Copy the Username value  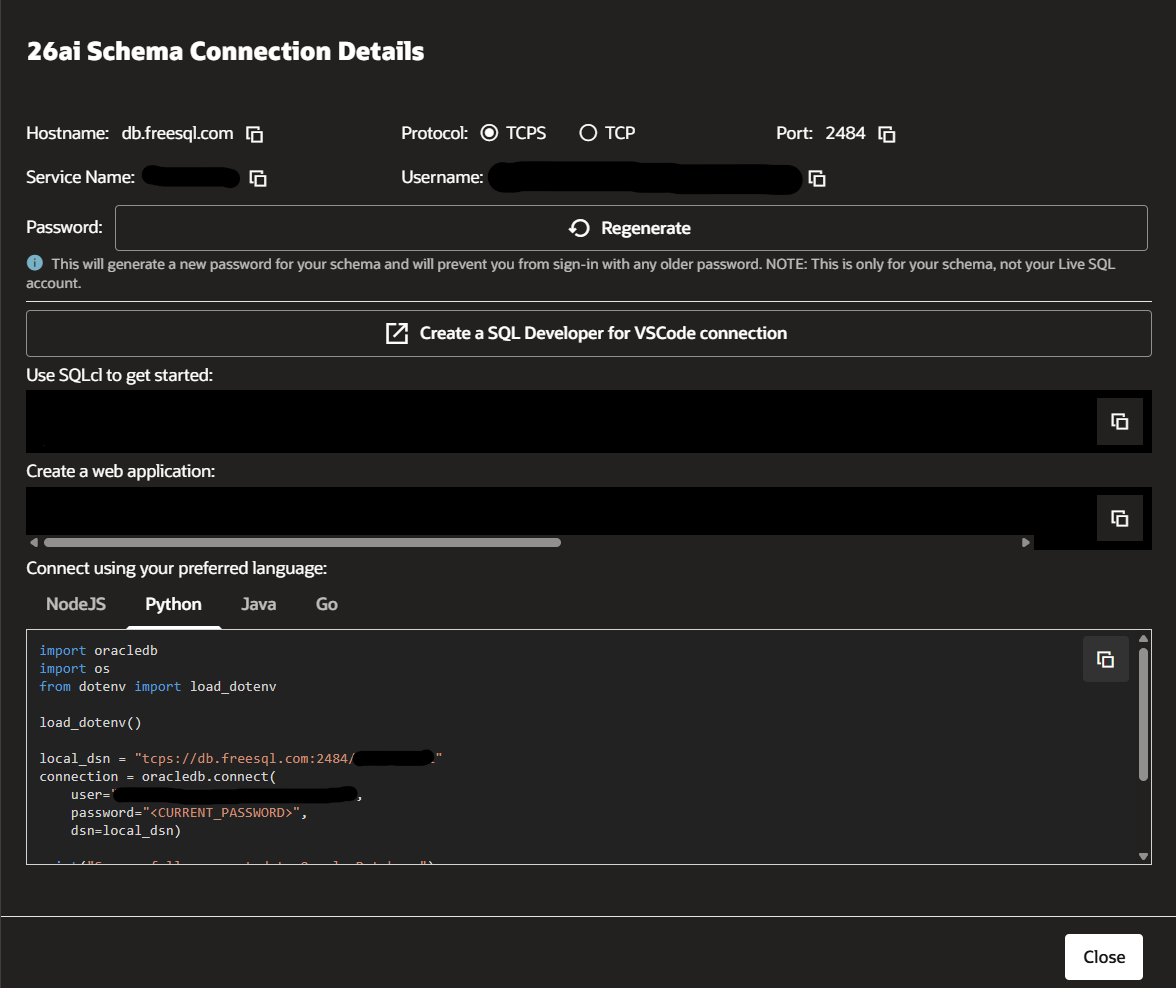pos(817,179)
